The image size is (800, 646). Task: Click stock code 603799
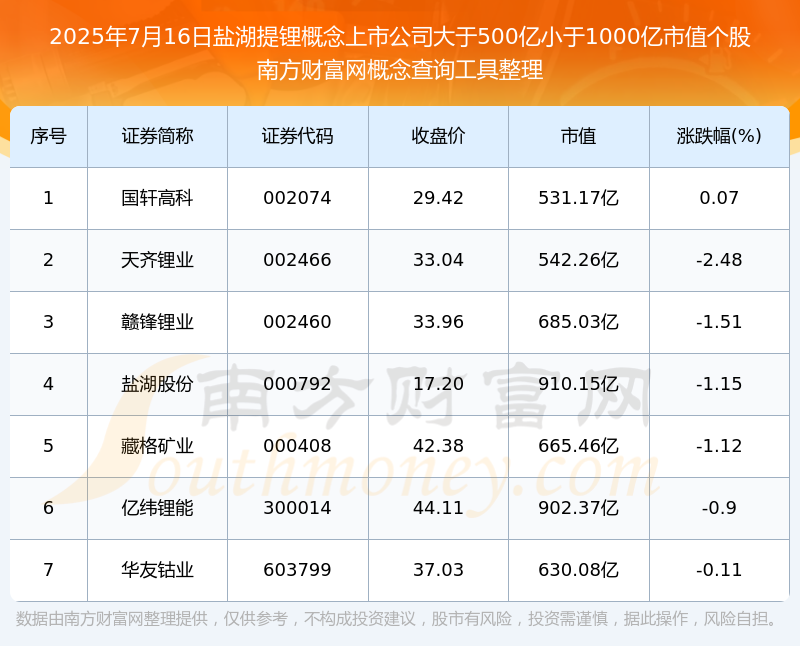297,569
